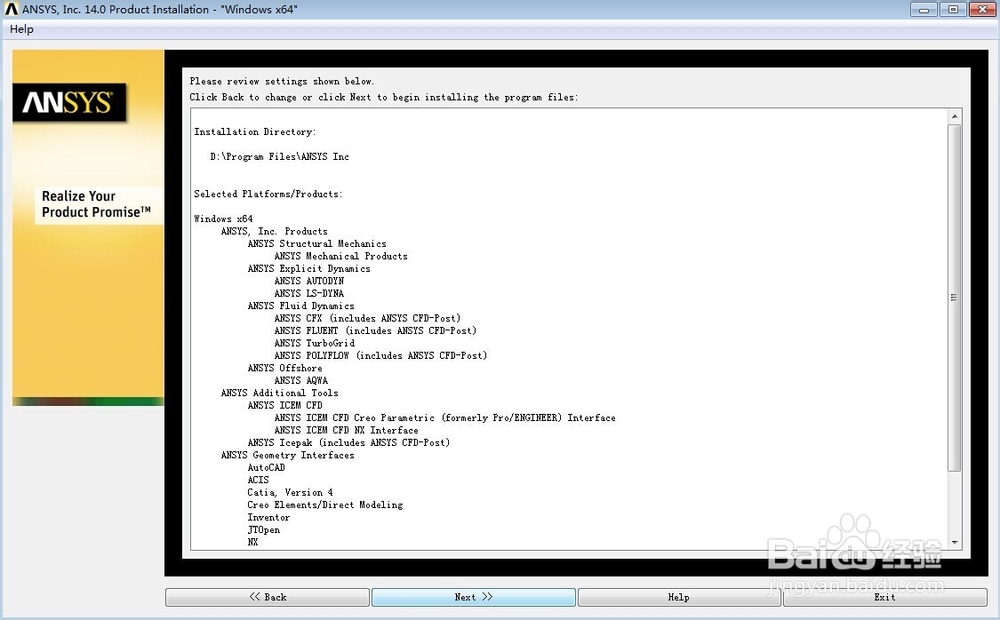
Task: Click 'ANSYS ICEM CFD NX Interface' line
Action: 346,431
